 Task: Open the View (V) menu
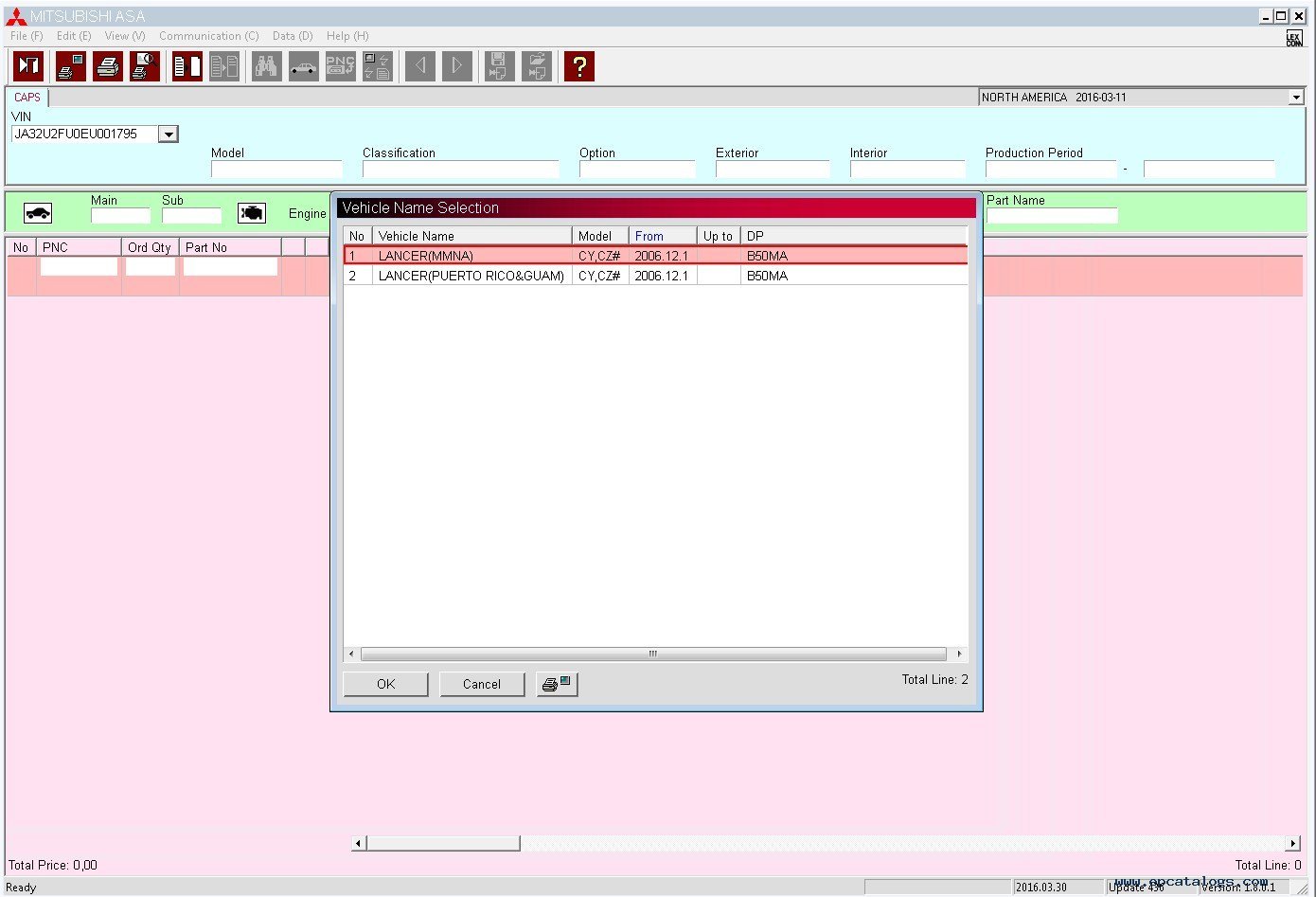coord(125,36)
